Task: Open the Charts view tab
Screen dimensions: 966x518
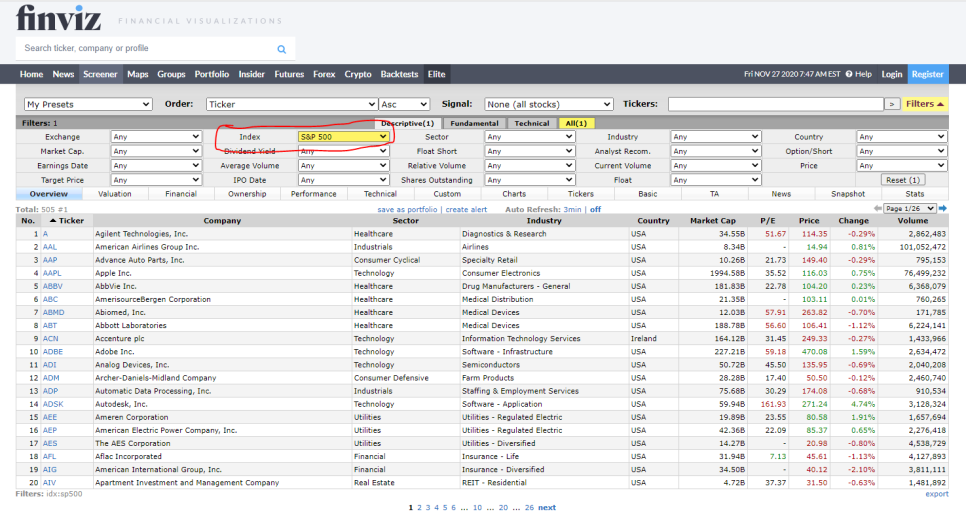Action: 514,194
